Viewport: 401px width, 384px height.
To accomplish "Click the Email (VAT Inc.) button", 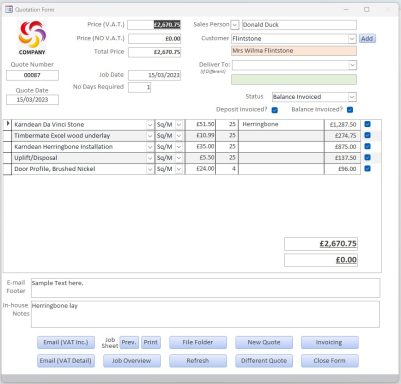I will tap(66, 342).
